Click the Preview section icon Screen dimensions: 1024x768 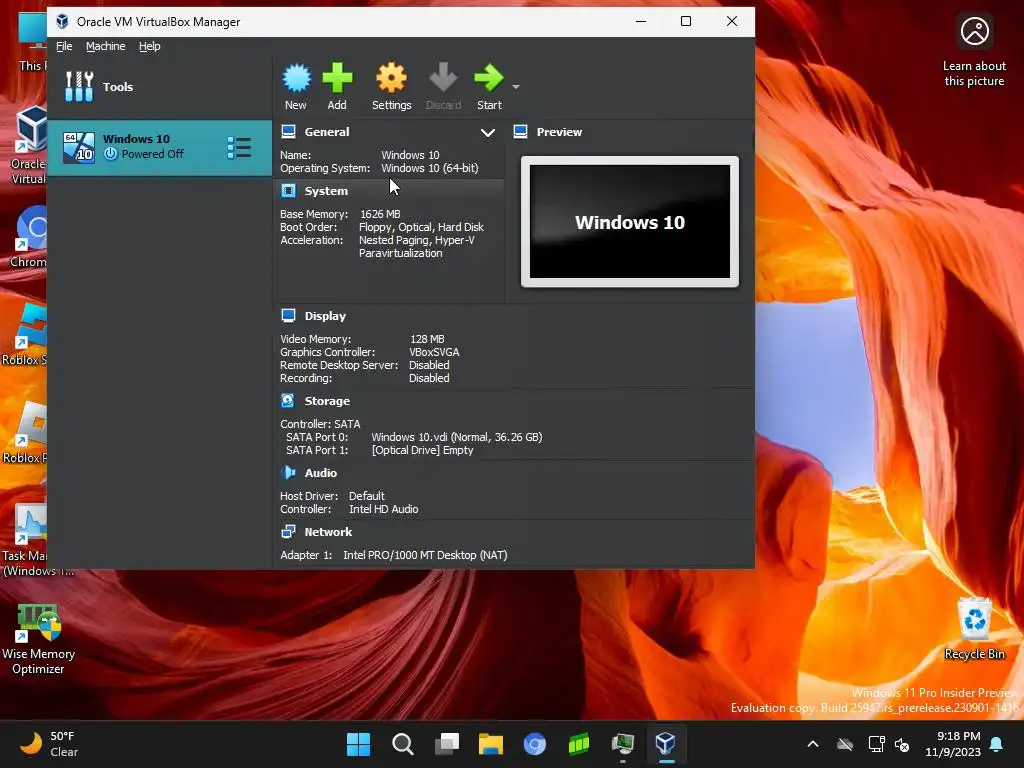click(x=520, y=131)
